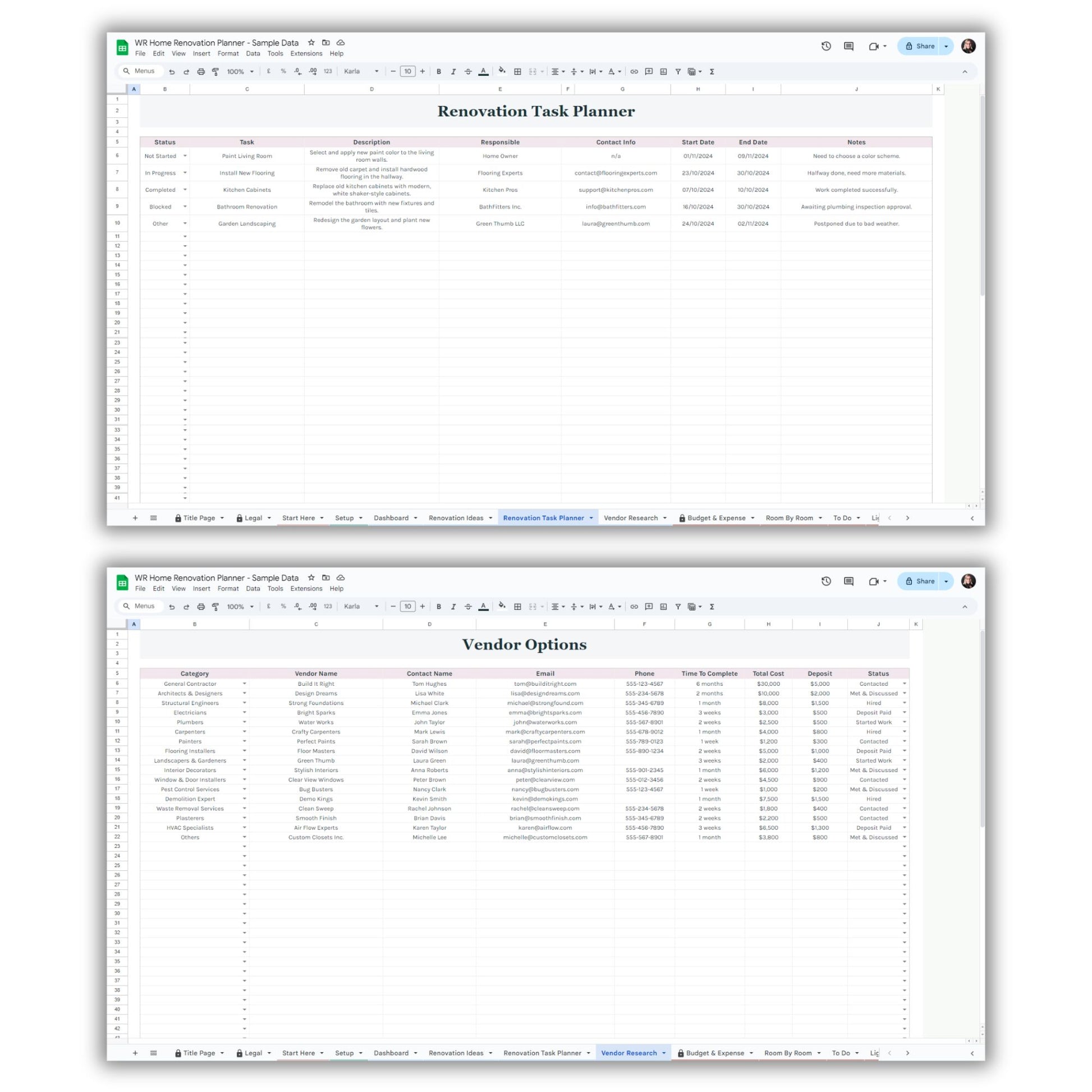Click the text color icon in the Vendor Options toolbar
The height and width of the screenshot is (1092, 1092).
[x=483, y=607]
